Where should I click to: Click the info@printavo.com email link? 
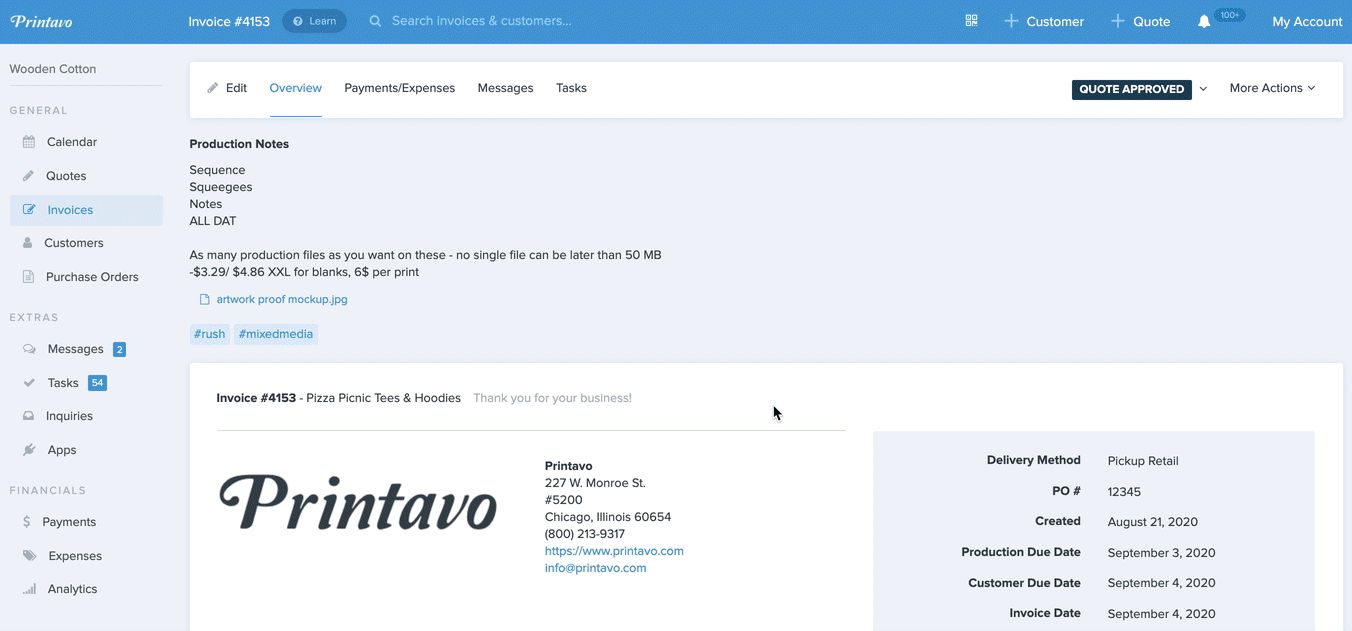(595, 568)
